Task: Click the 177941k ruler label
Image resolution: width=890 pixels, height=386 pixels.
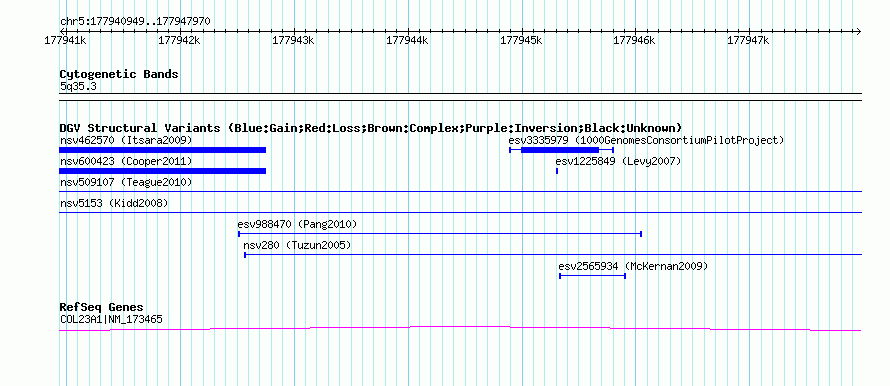Action: (66, 40)
